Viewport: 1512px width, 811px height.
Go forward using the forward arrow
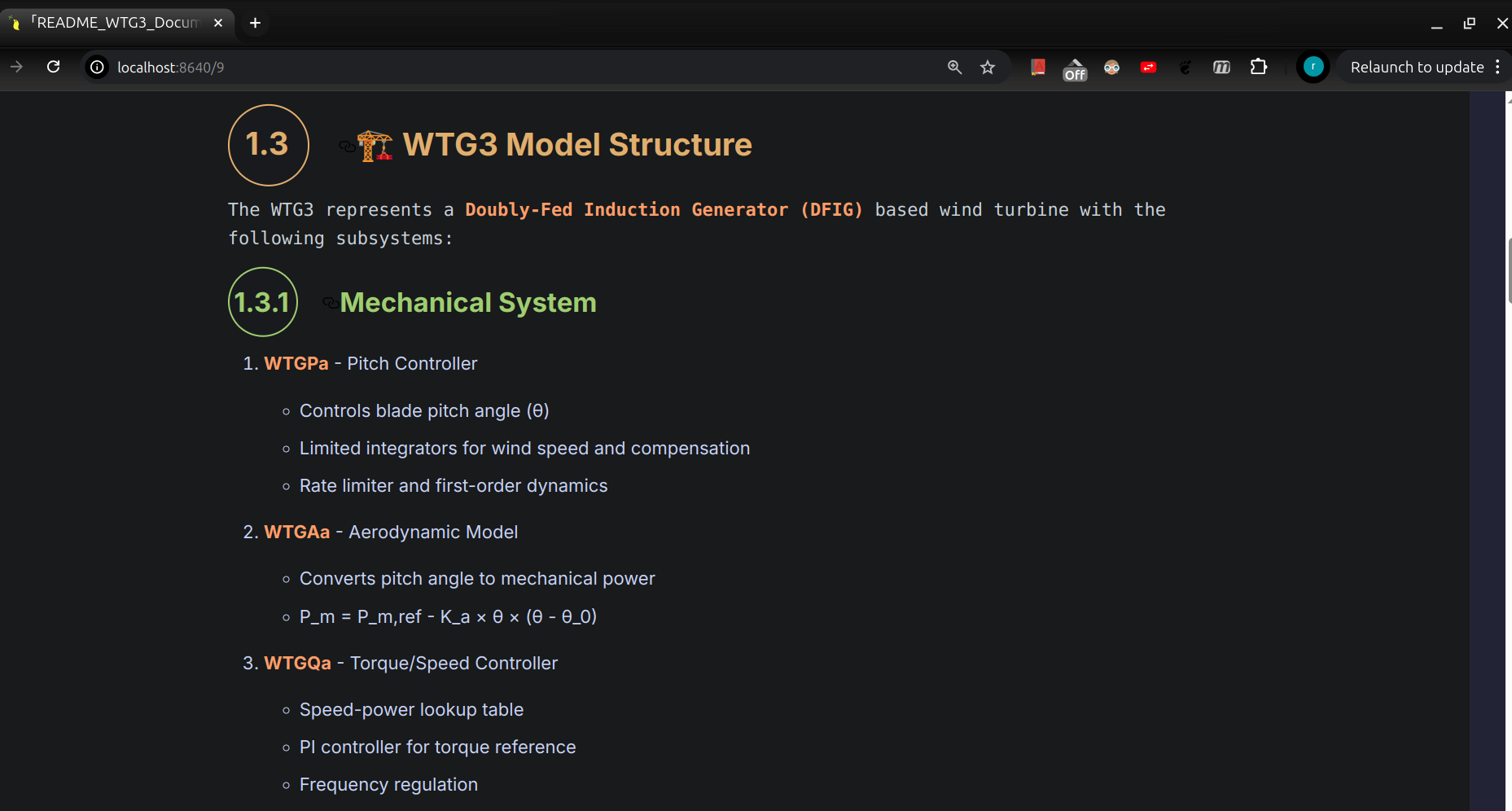click(16, 67)
